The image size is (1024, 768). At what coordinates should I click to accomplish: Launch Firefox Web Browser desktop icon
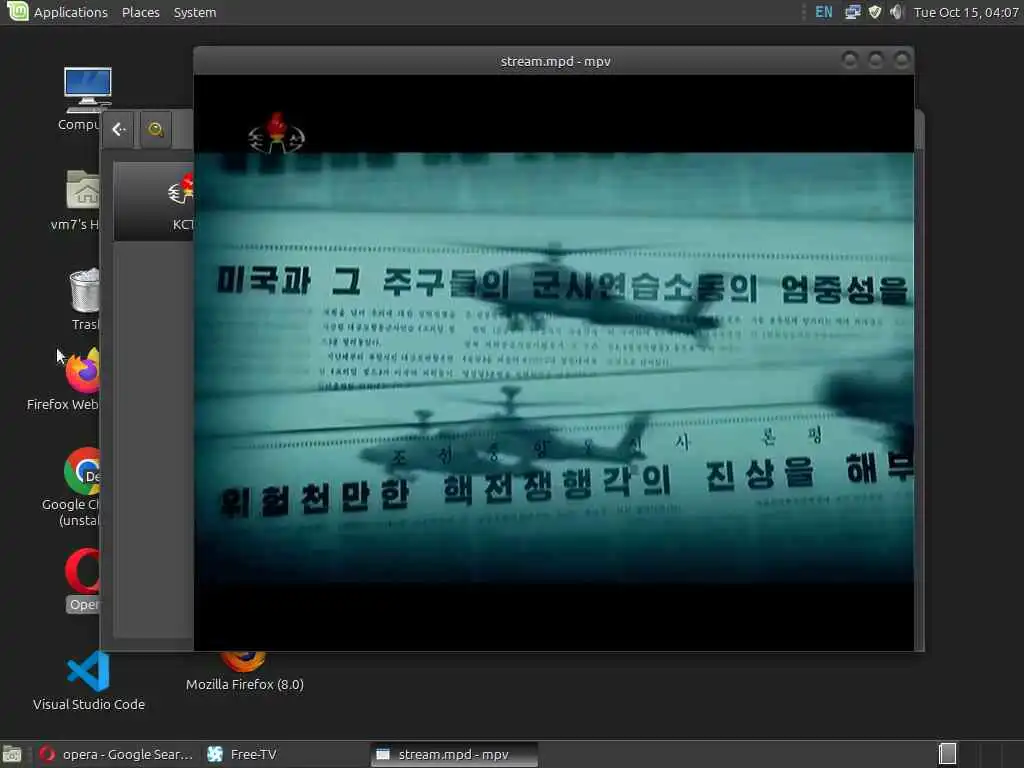pos(82,370)
